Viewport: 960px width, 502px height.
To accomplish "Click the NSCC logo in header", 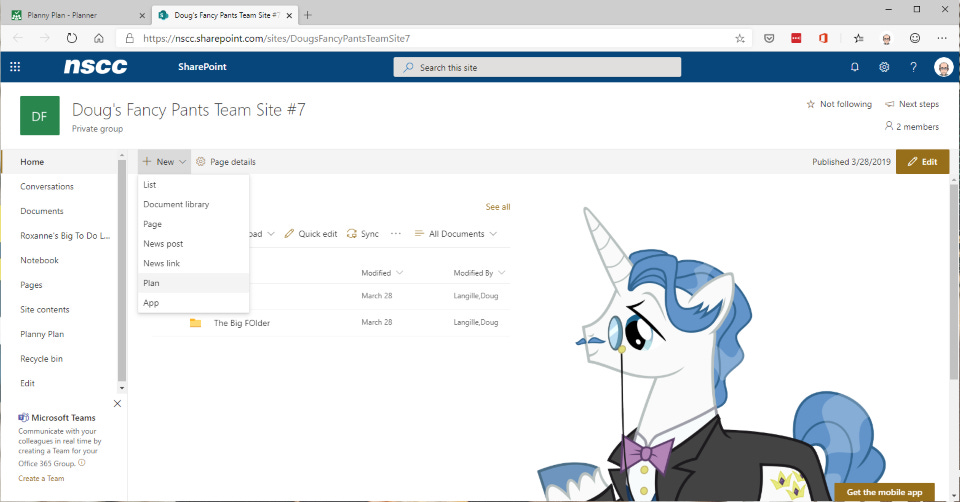I will (96, 67).
